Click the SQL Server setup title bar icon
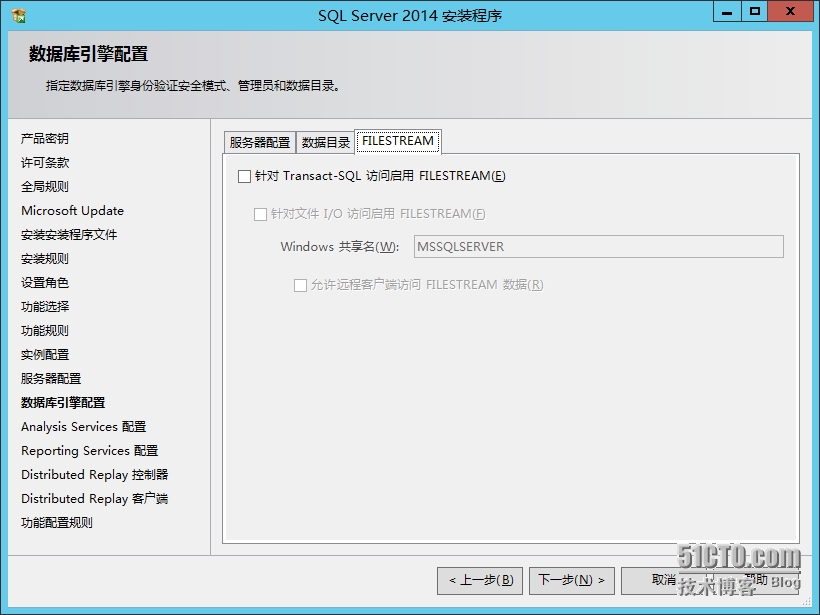Image resolution: width=820 pixels, height=615 pixels. coord(18,16)
